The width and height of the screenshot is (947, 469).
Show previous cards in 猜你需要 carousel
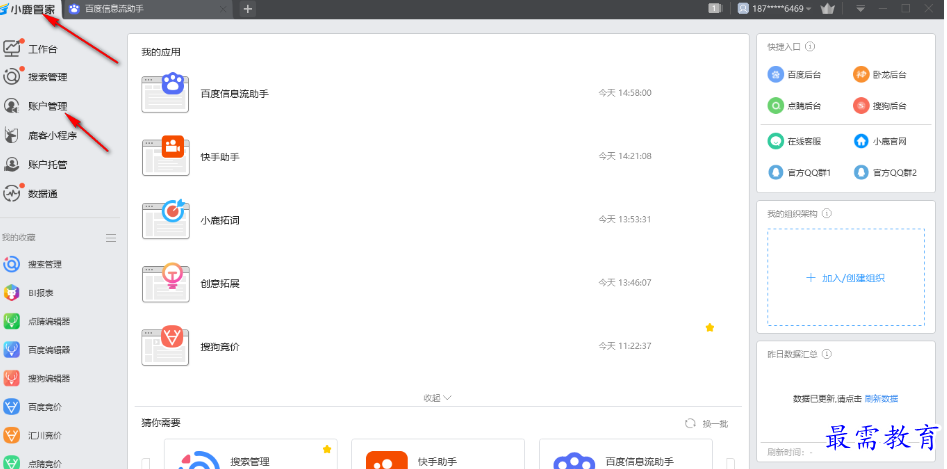pyautogui.click(x=146, y=463)
